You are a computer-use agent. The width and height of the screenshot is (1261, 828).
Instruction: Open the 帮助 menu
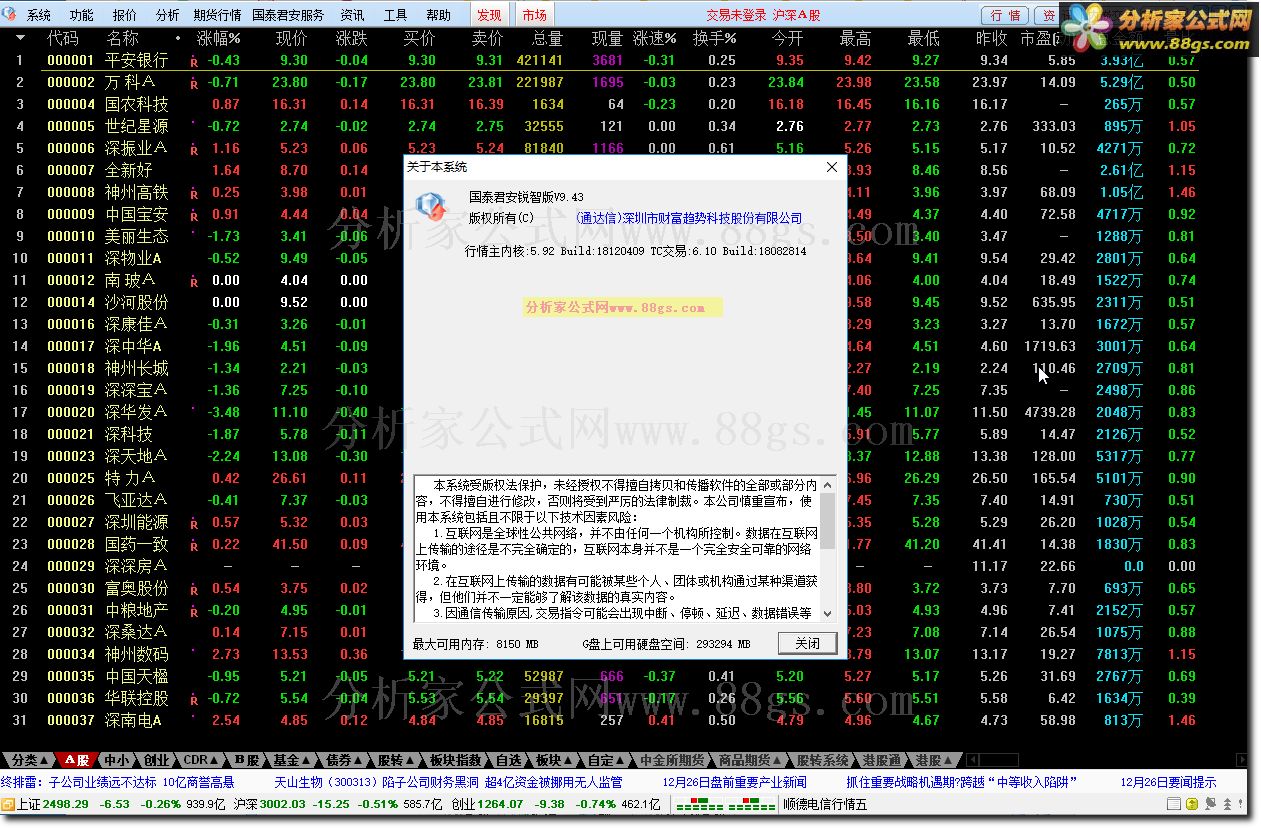[438, 15]
